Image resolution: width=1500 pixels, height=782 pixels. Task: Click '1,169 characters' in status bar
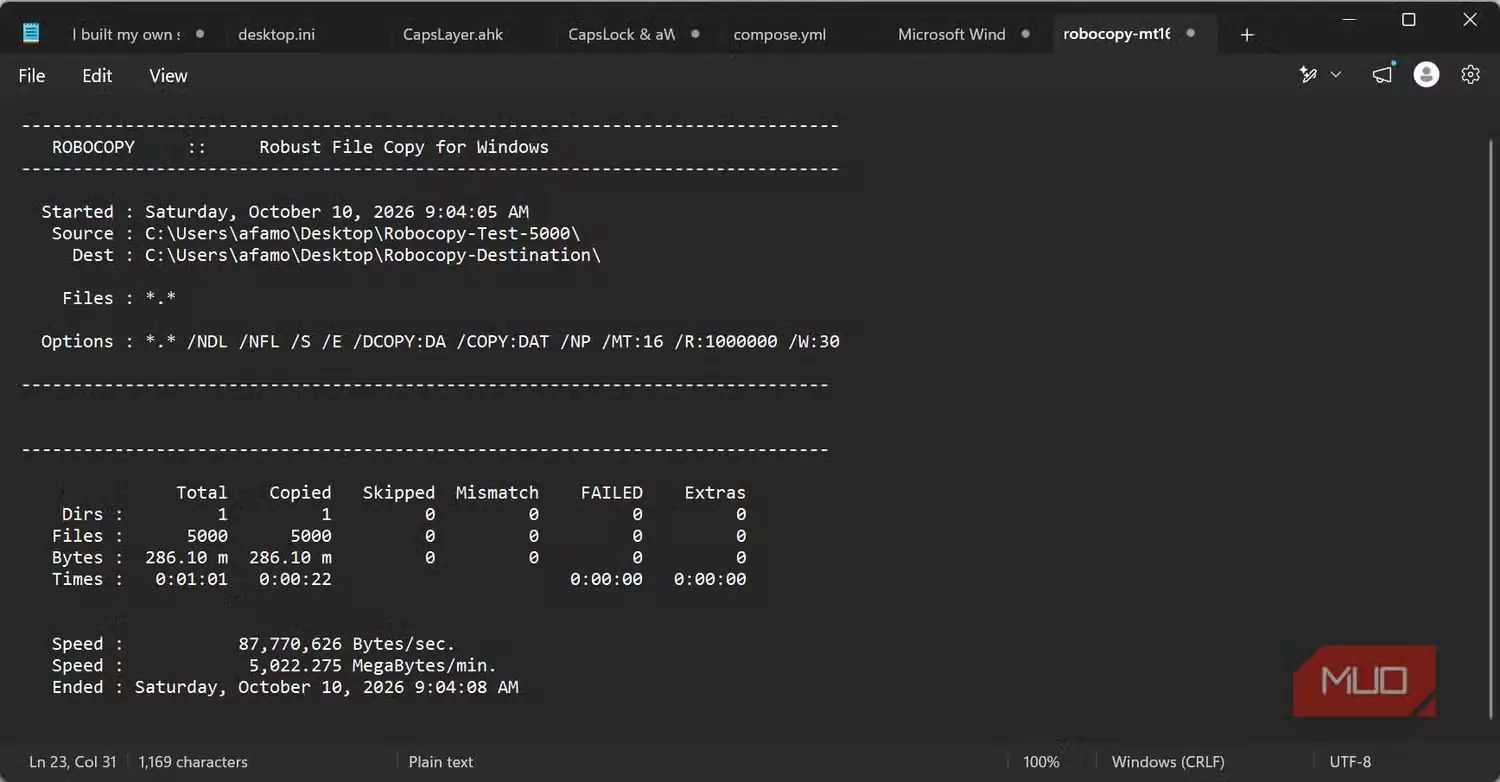tap(192, 762)
